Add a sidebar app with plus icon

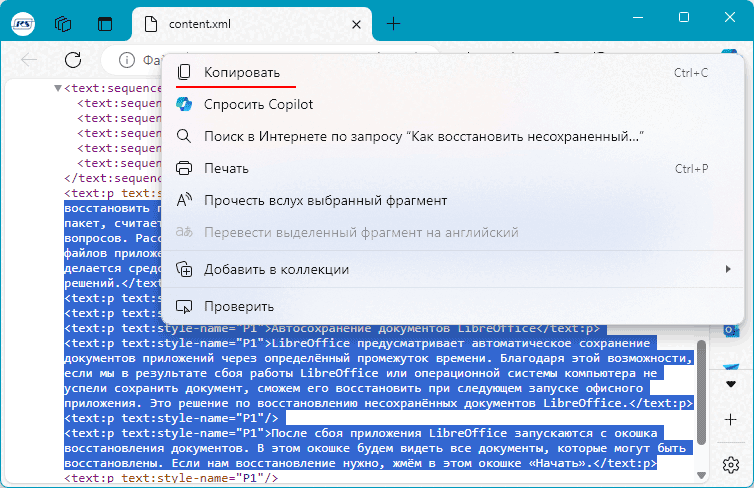731,419
